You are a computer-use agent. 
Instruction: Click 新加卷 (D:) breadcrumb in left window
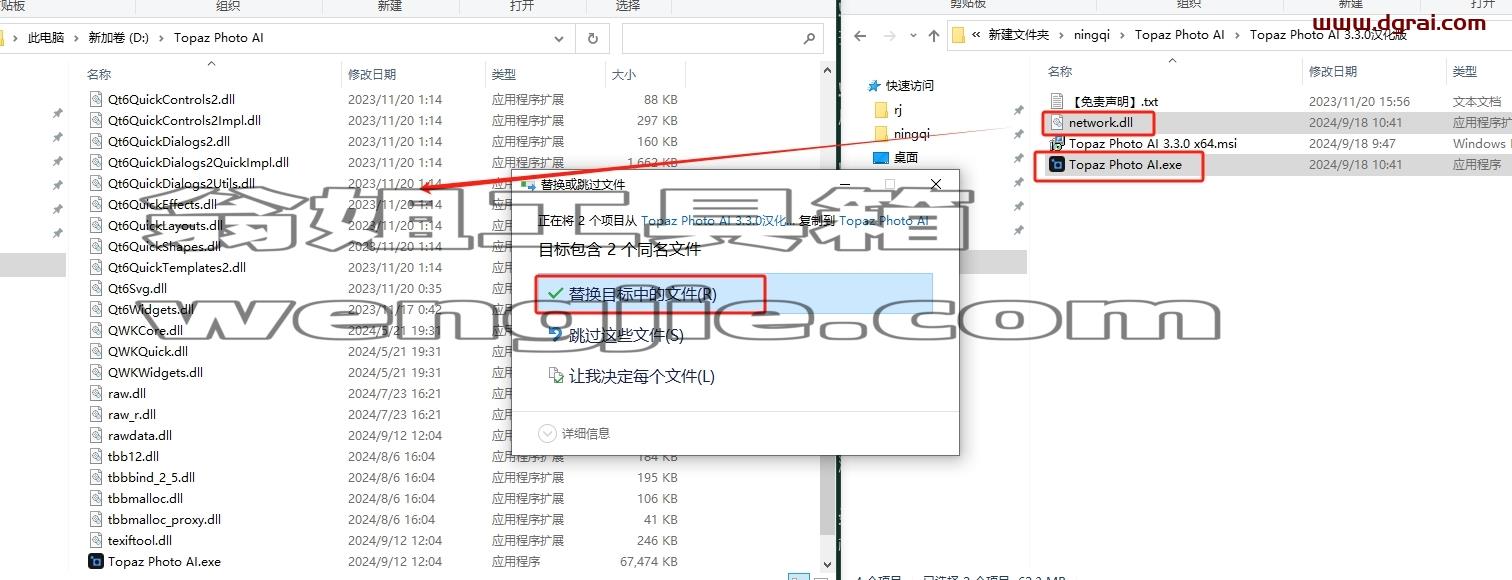click(118, 38)
